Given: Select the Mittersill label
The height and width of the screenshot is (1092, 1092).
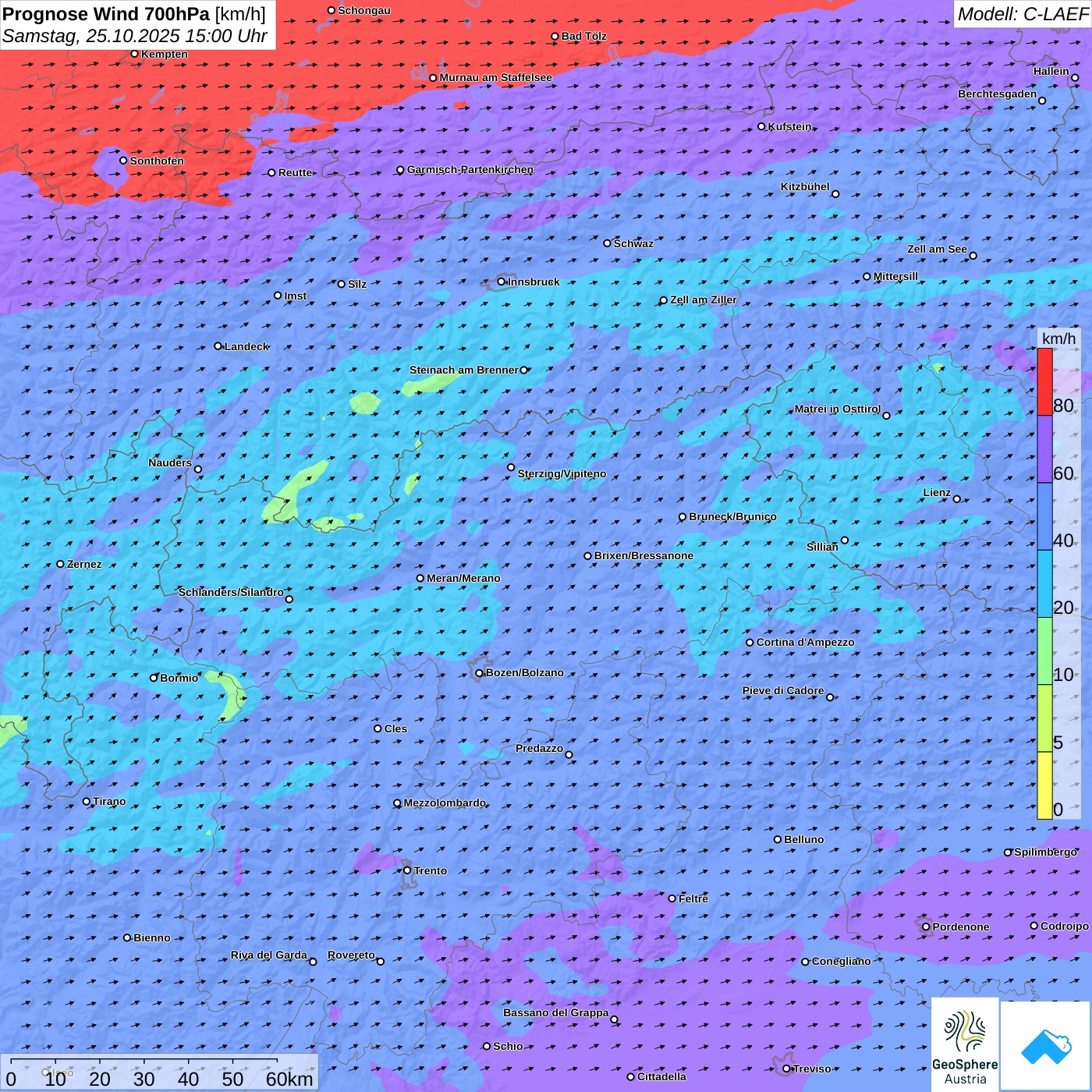Looking at the screenshot, I should 896,276.
